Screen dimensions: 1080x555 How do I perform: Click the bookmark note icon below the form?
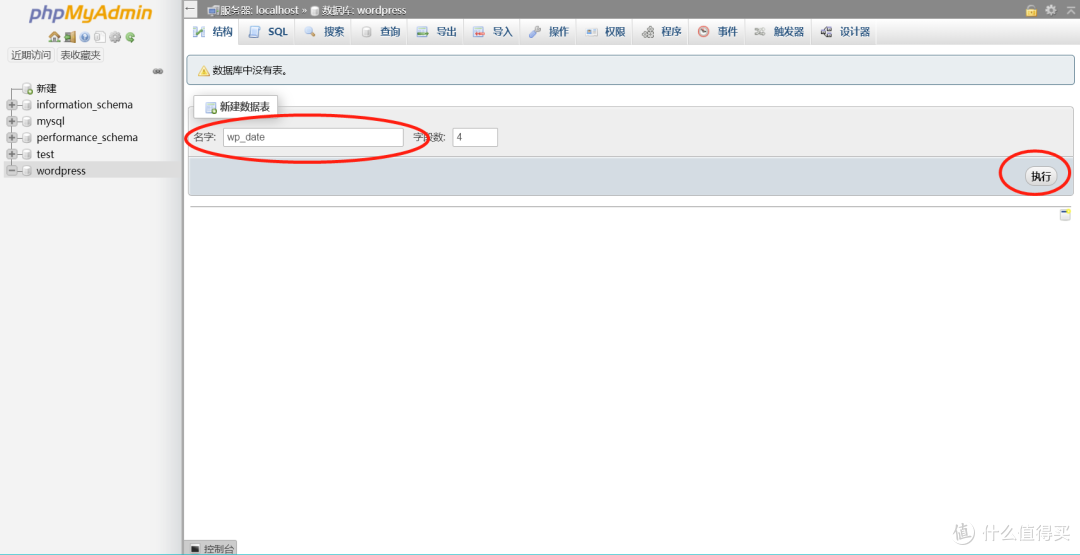tap(1065, 215)
